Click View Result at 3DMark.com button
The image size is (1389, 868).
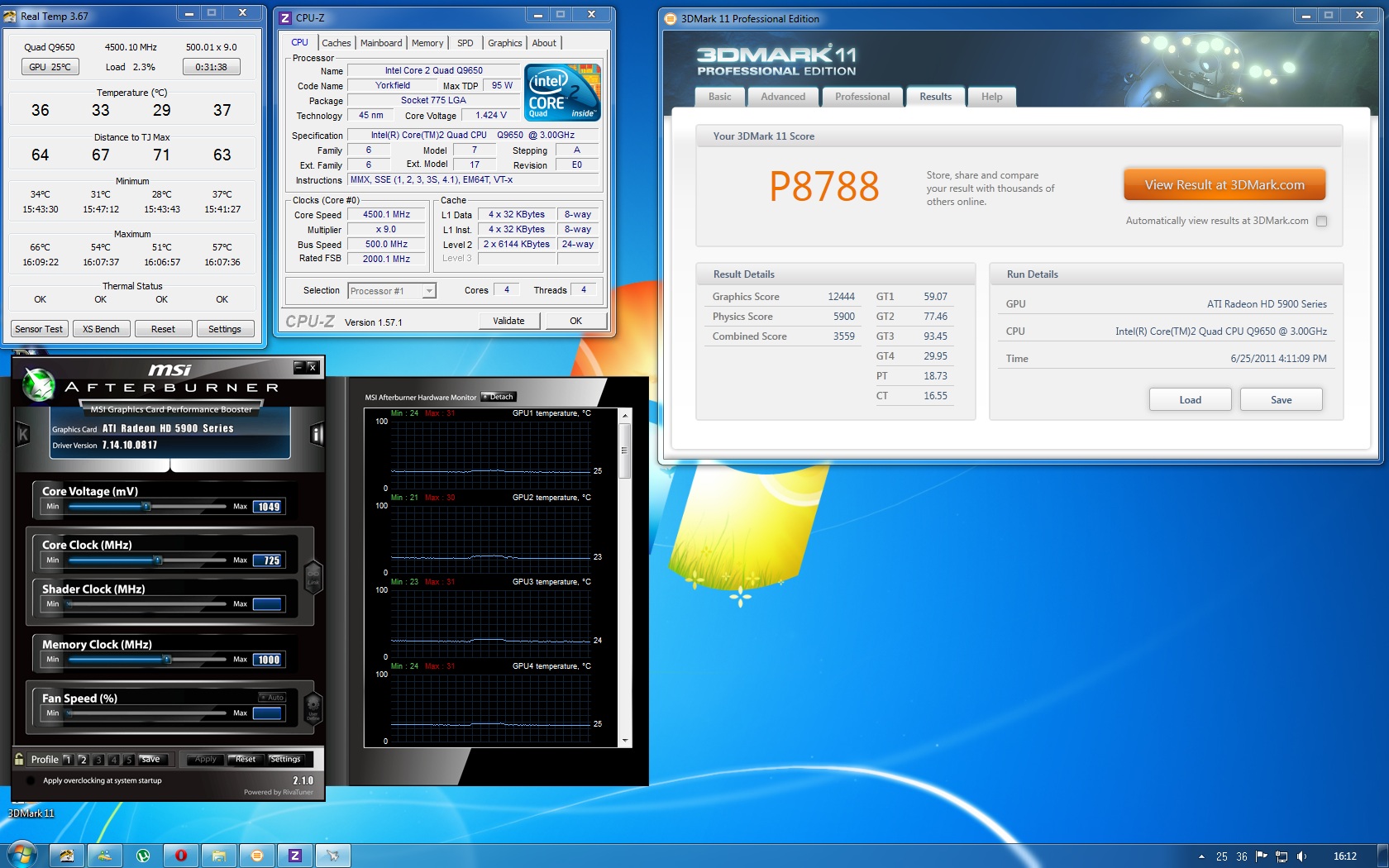point(1224,185)
